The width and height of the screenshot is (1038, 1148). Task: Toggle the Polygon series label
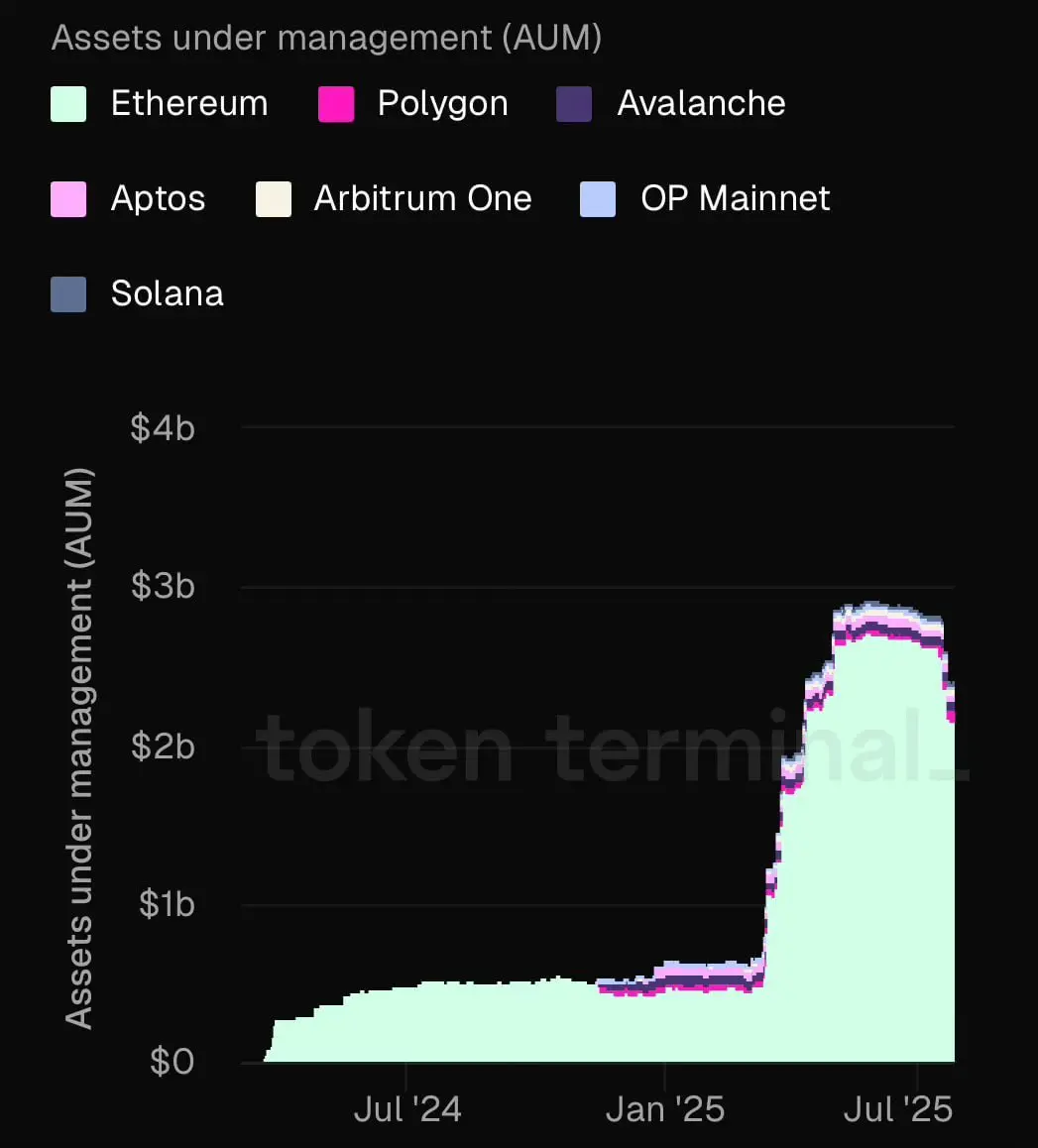point(443,104)
